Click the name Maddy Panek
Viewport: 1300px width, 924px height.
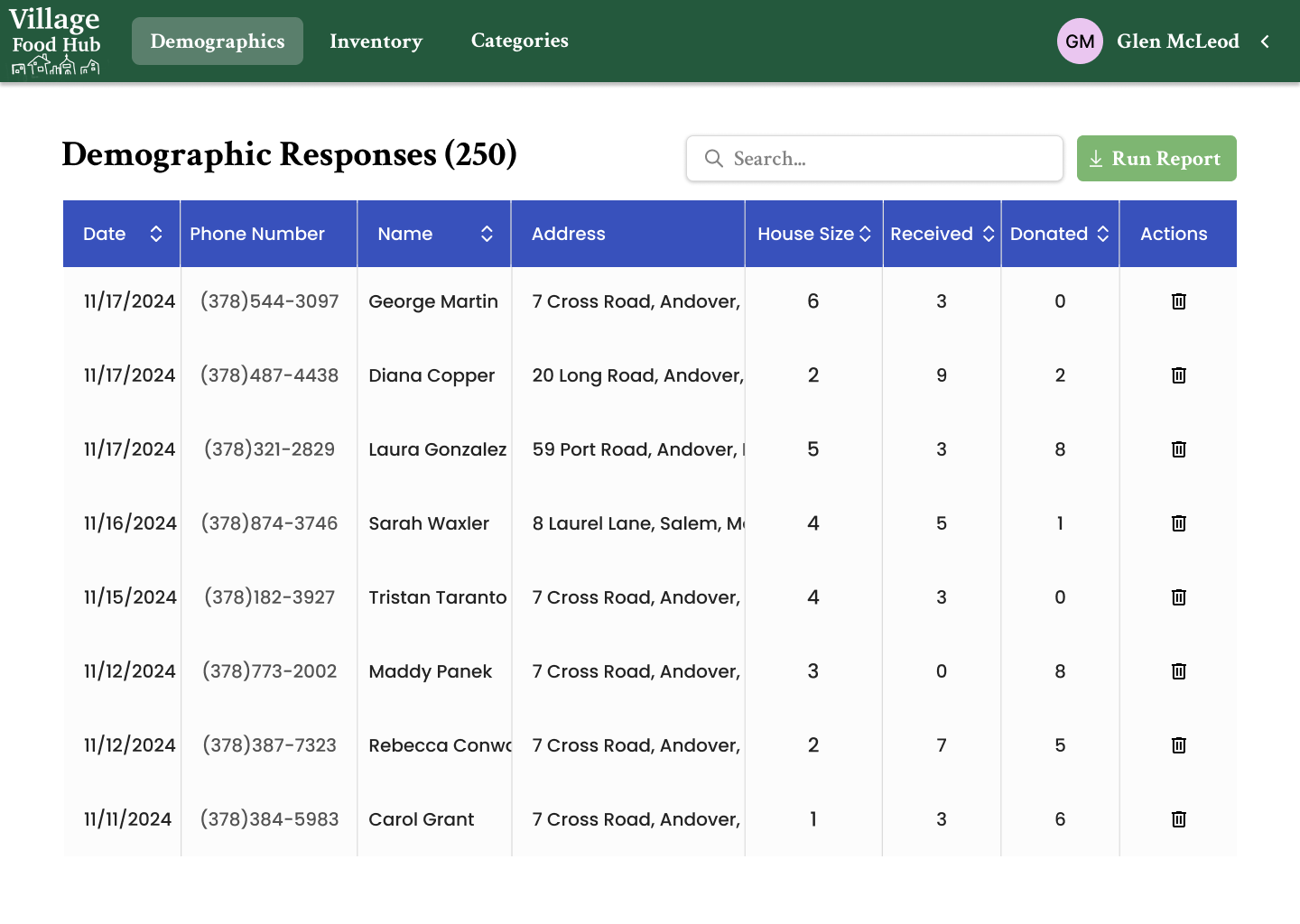[x=431, y=671]
